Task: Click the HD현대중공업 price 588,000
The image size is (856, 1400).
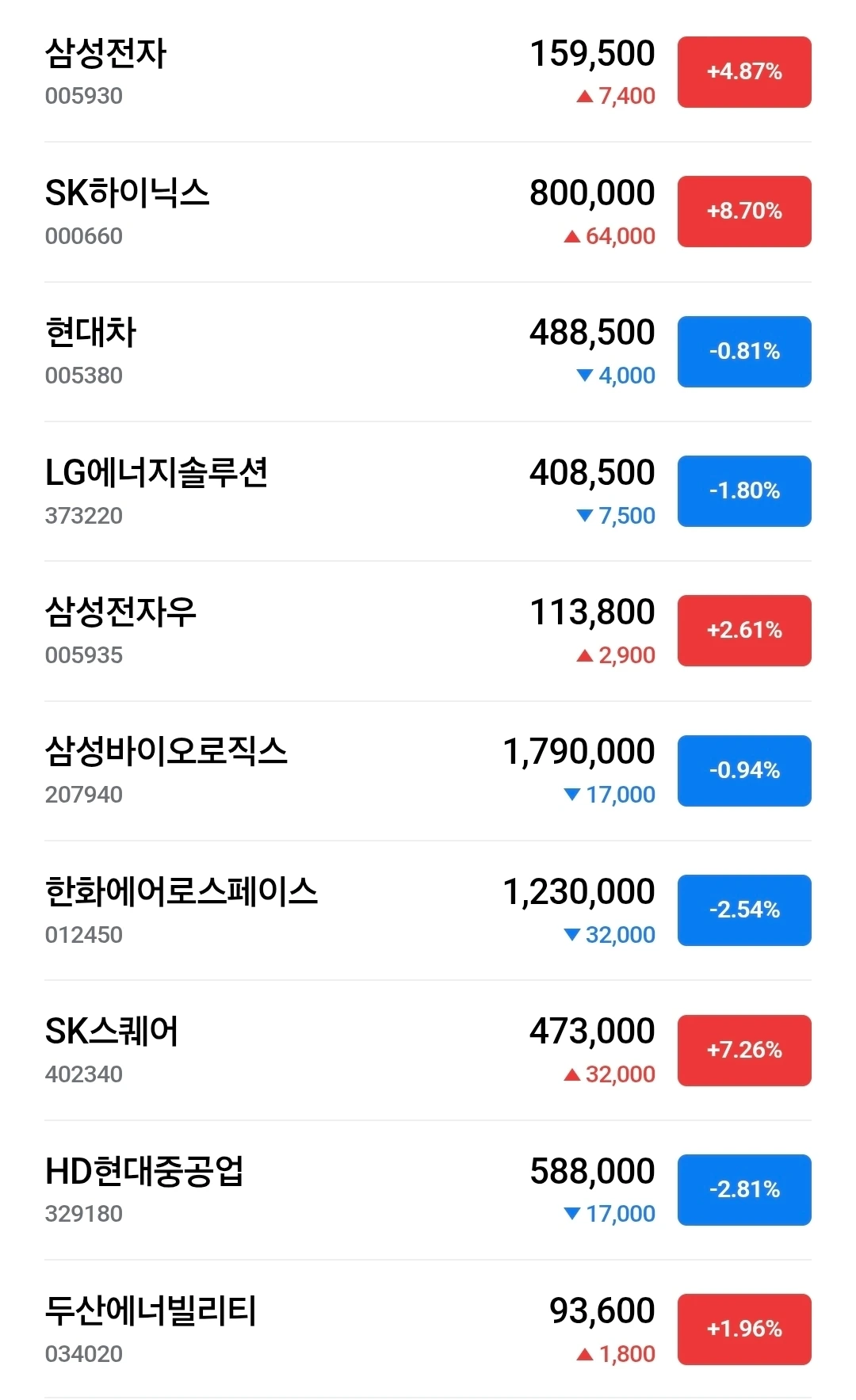Action: click(592, 1171)
